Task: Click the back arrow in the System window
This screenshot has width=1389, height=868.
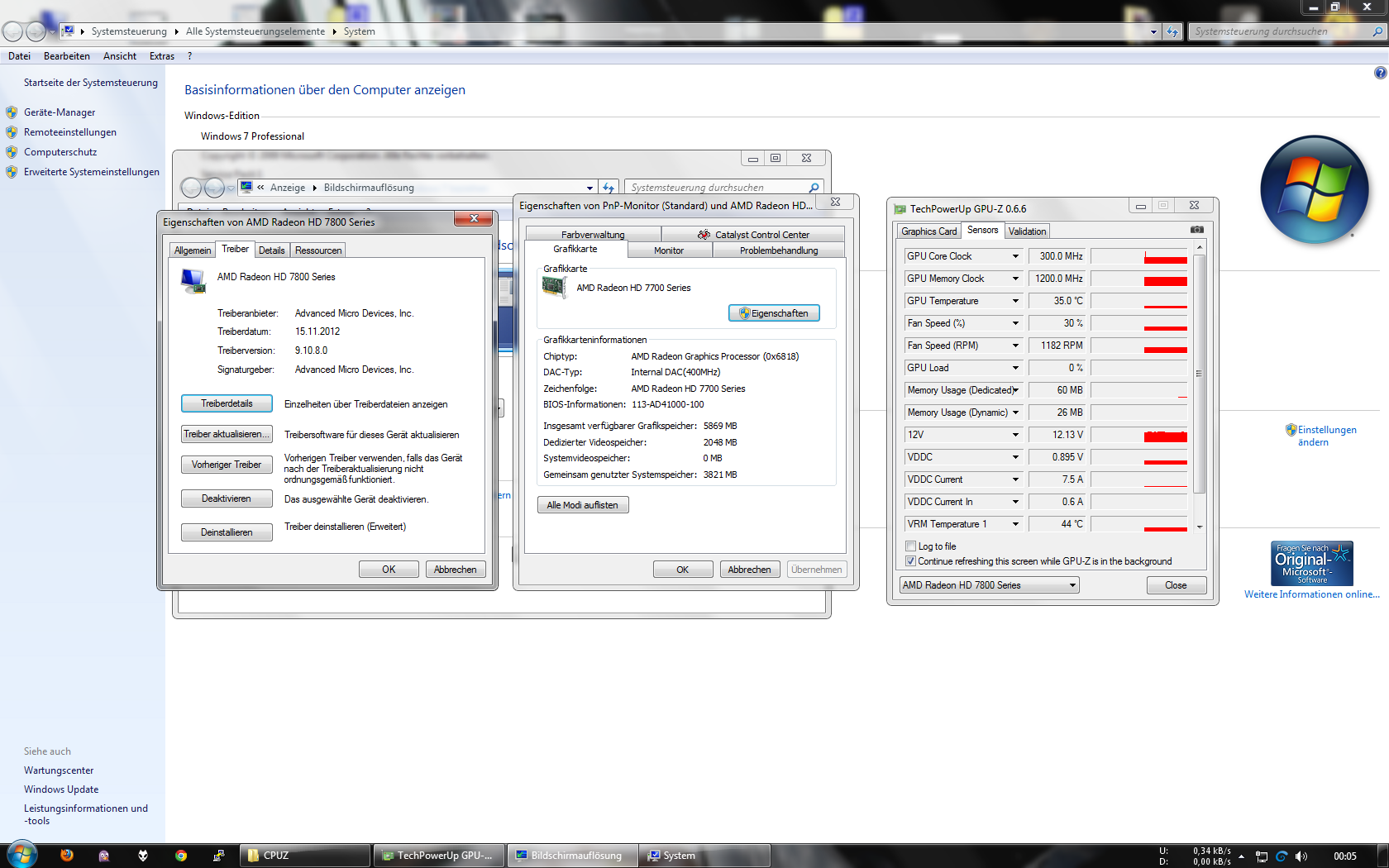Action: 12,31
